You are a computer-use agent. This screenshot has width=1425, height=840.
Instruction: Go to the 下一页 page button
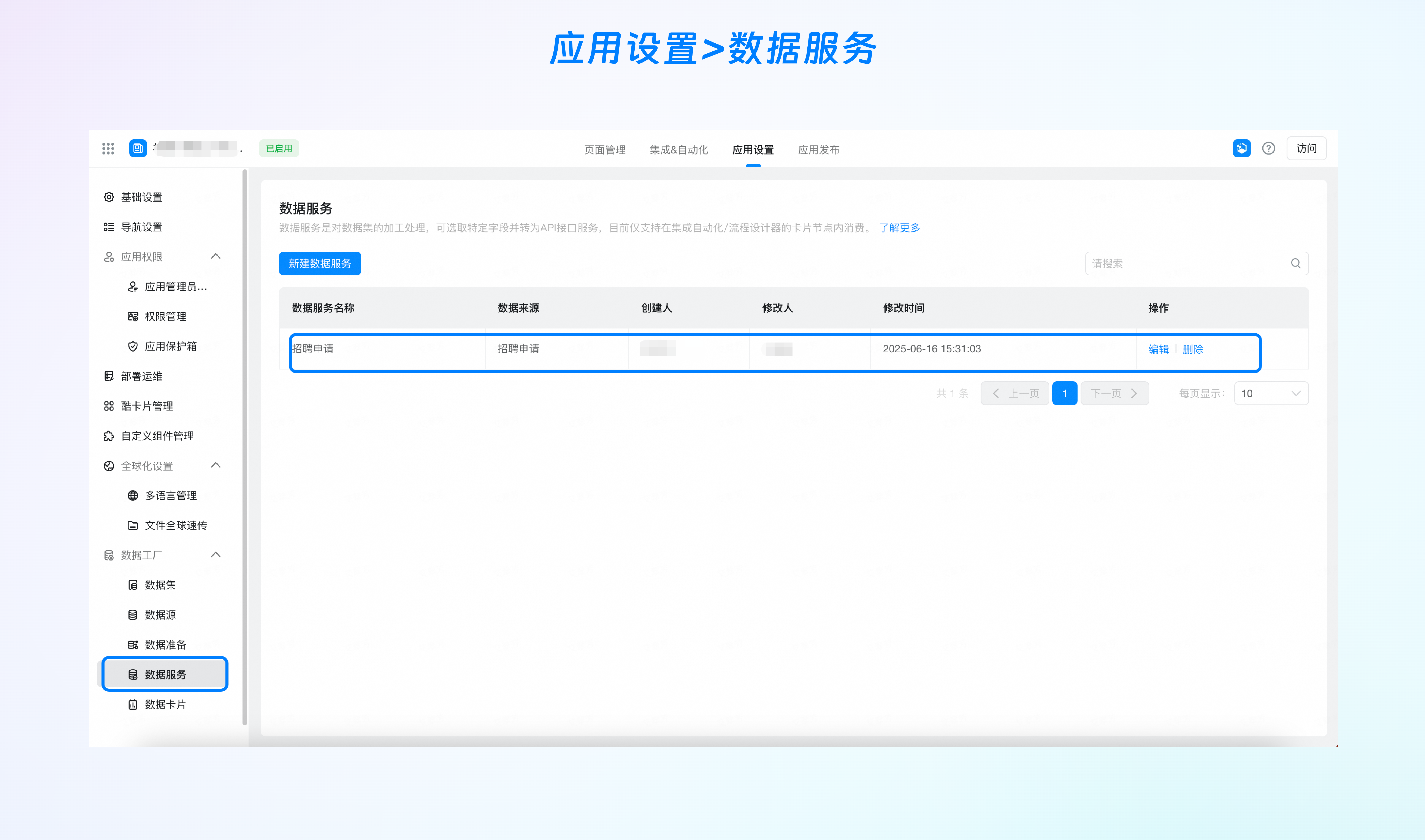[x=1115, y=393]
